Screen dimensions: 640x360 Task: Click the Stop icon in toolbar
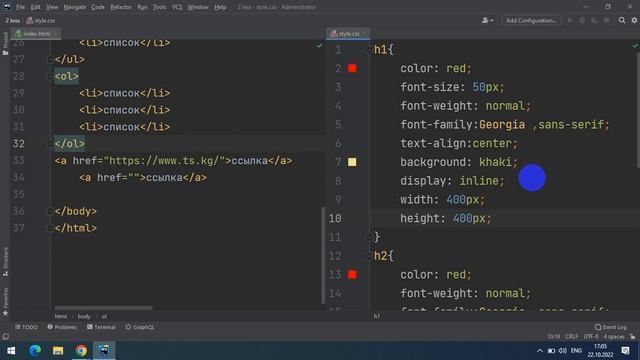pos(607,20)
